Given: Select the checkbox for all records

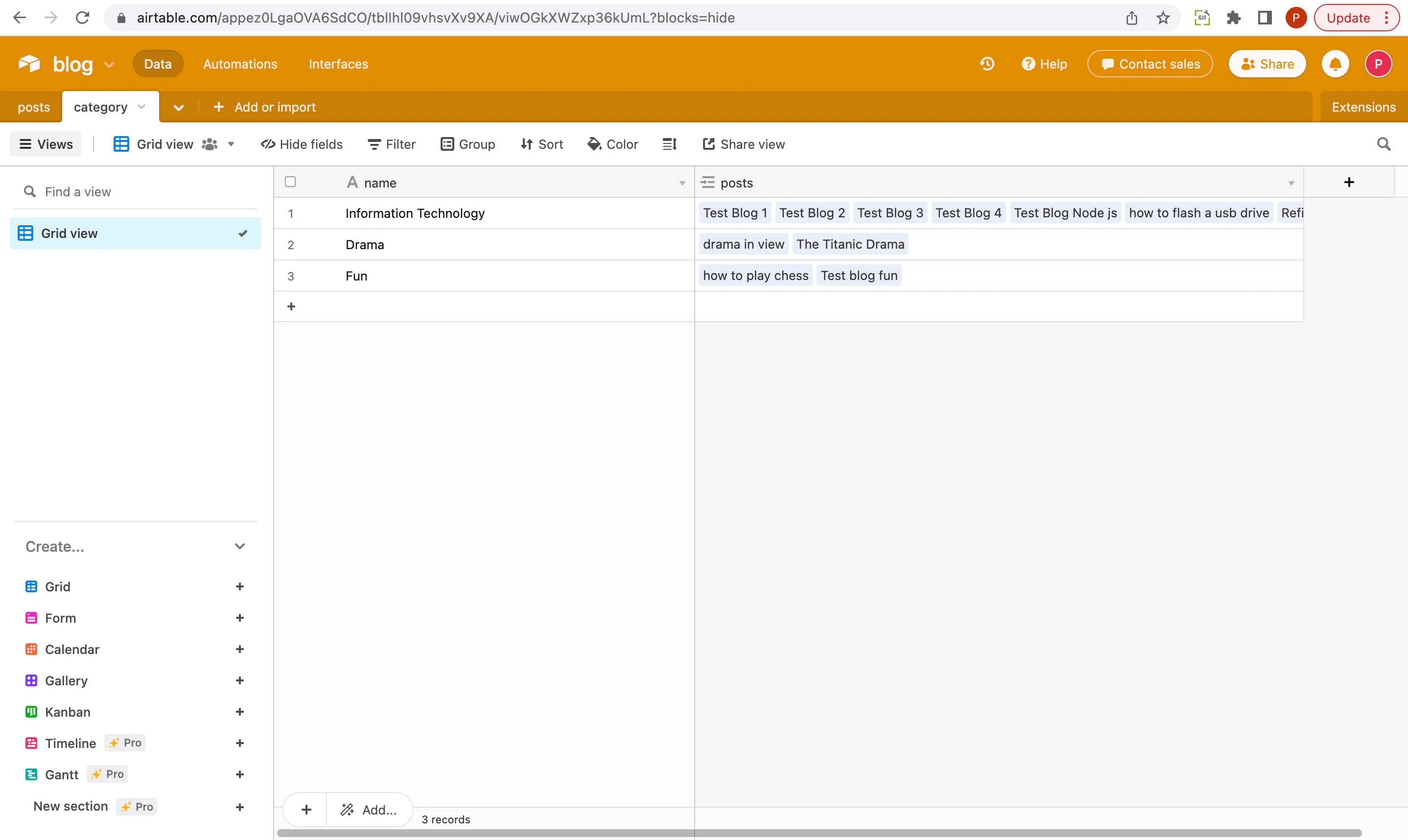Looking at the screenshot, I should pyautogui.click(x=290, y=181).
